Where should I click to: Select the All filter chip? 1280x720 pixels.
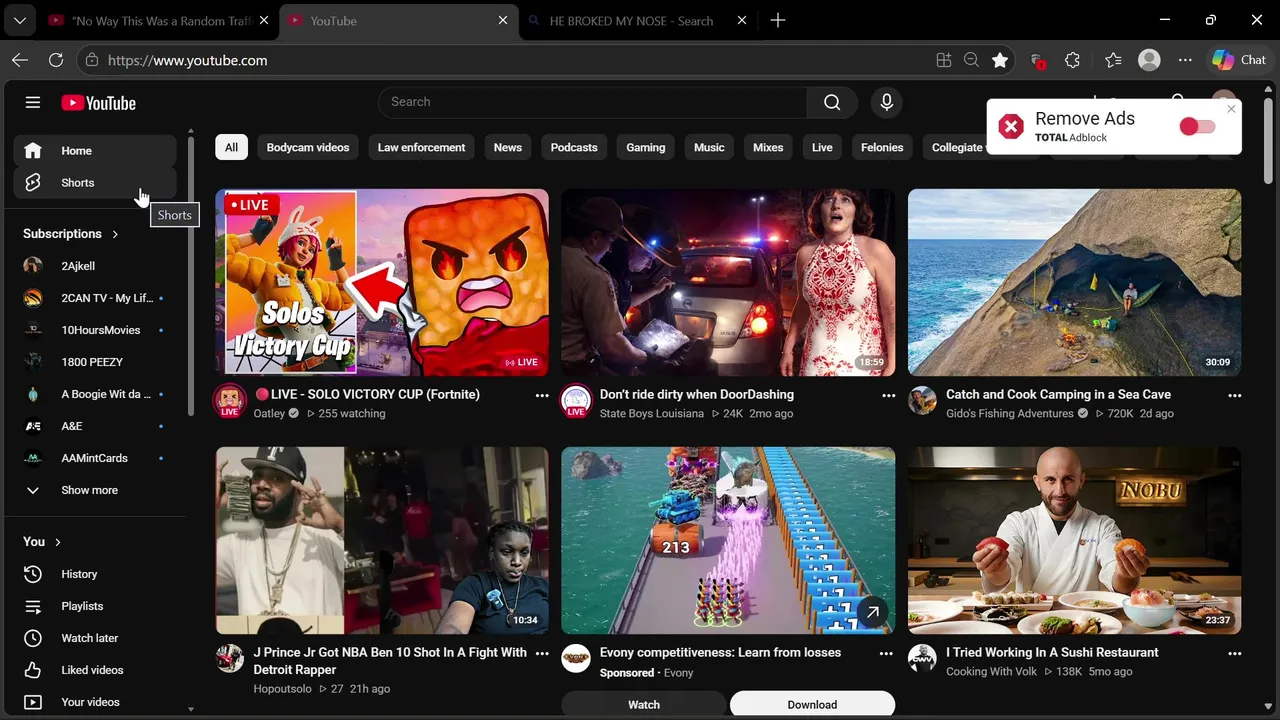click(x=231, y=148)
